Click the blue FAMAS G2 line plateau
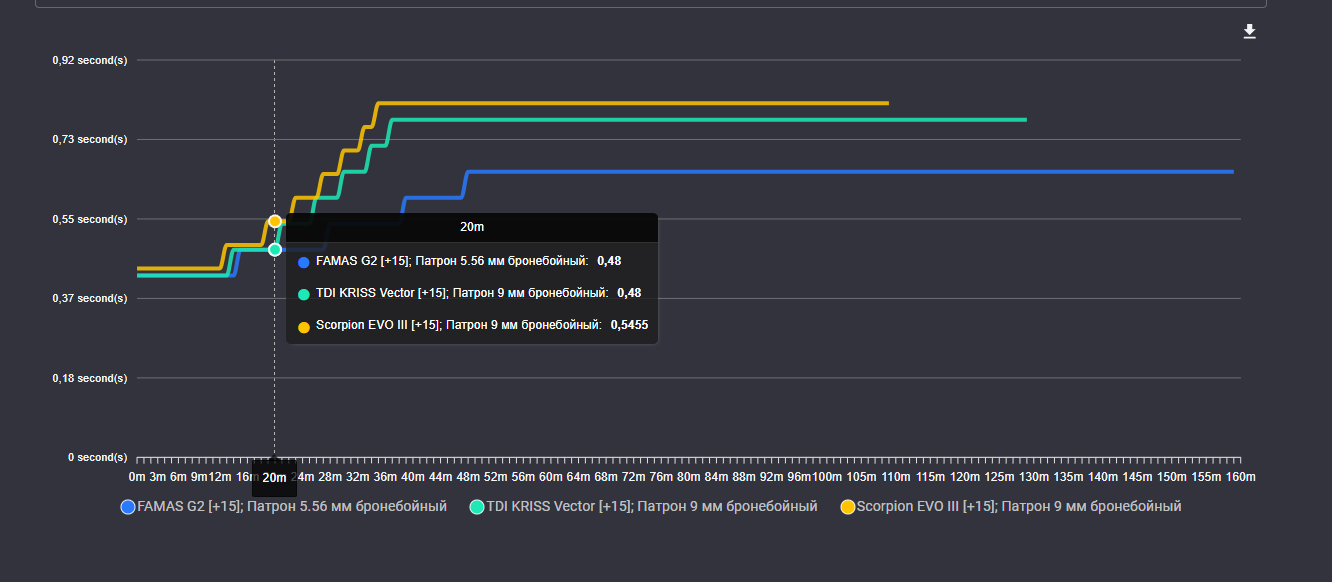The height and width of the screenshot is (582, 1332). (x=850, y=172)
